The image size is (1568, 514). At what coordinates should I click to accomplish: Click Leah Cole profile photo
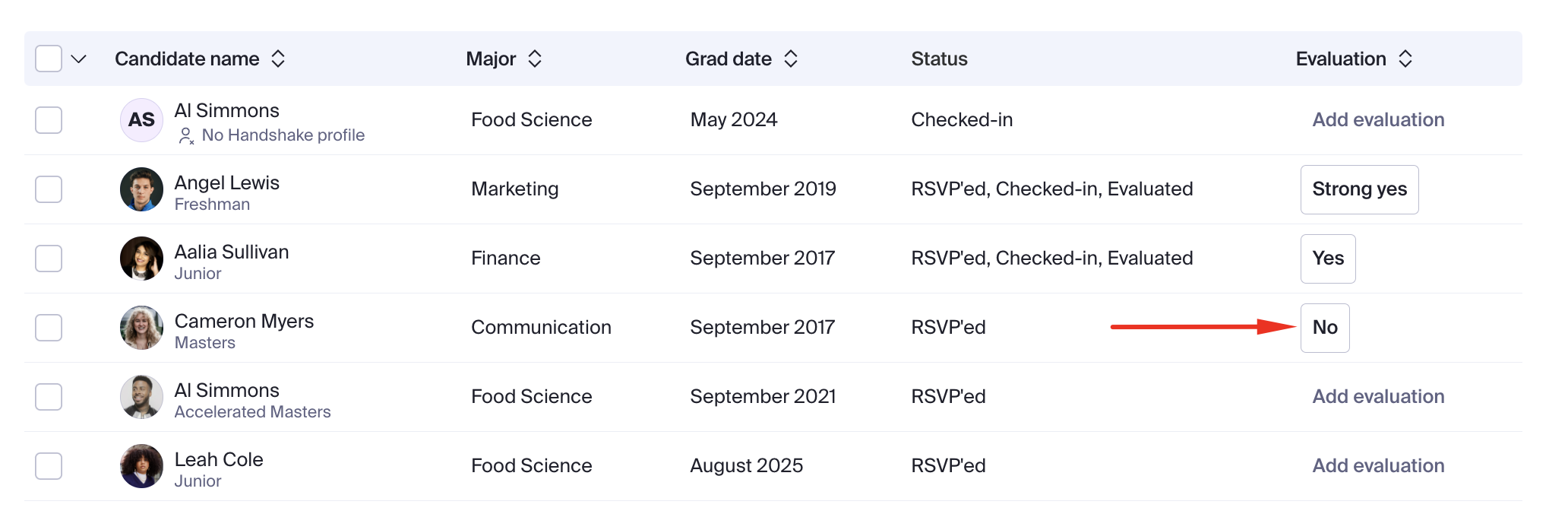click(x=142, y=466)
